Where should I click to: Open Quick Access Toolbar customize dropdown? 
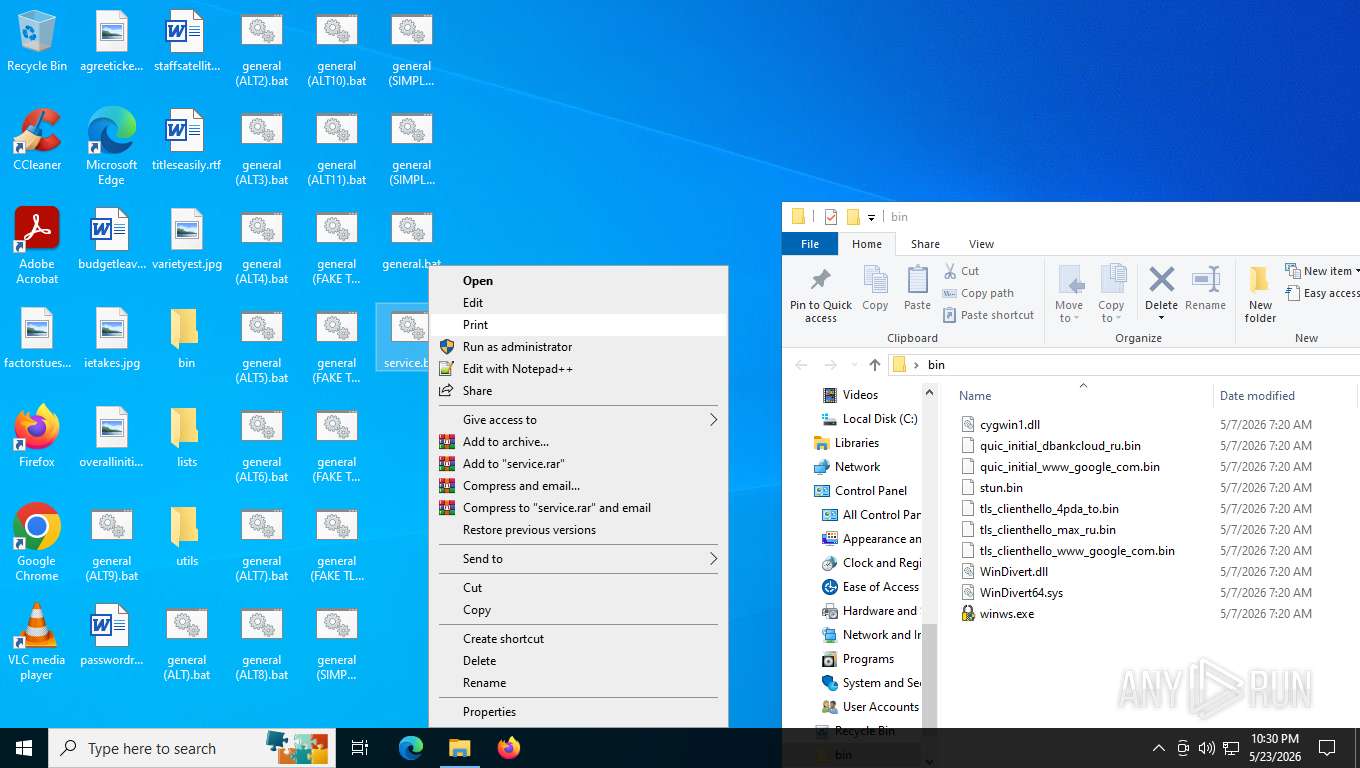point(871,217)
